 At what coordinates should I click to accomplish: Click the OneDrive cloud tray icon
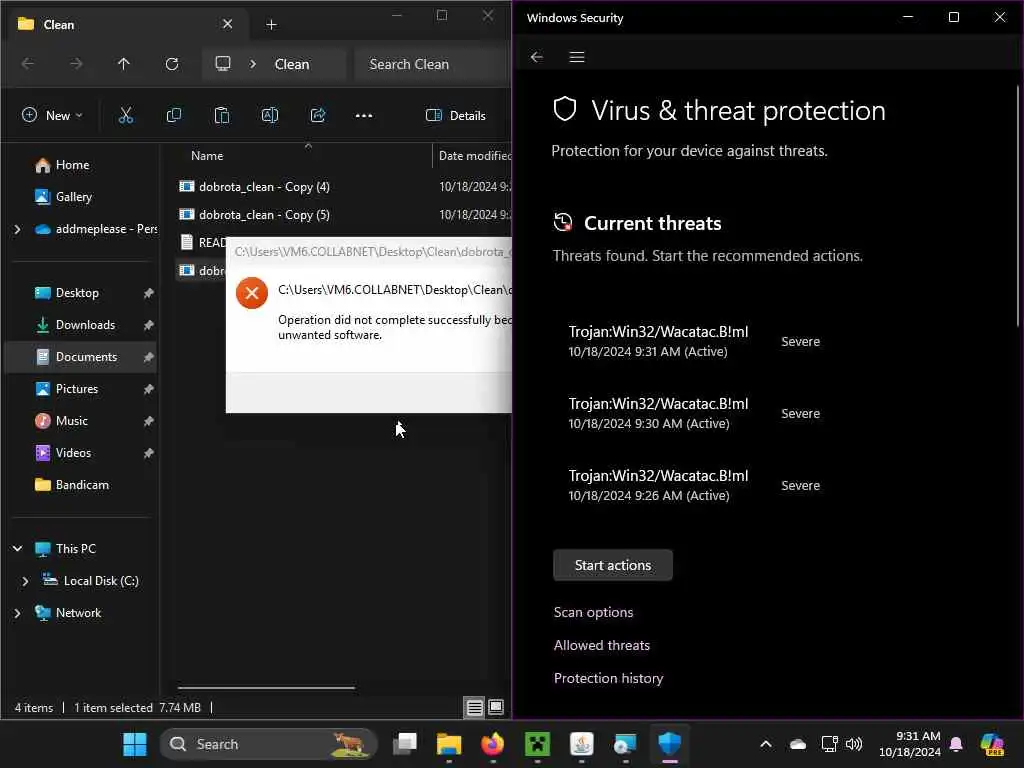click(797, 744)
